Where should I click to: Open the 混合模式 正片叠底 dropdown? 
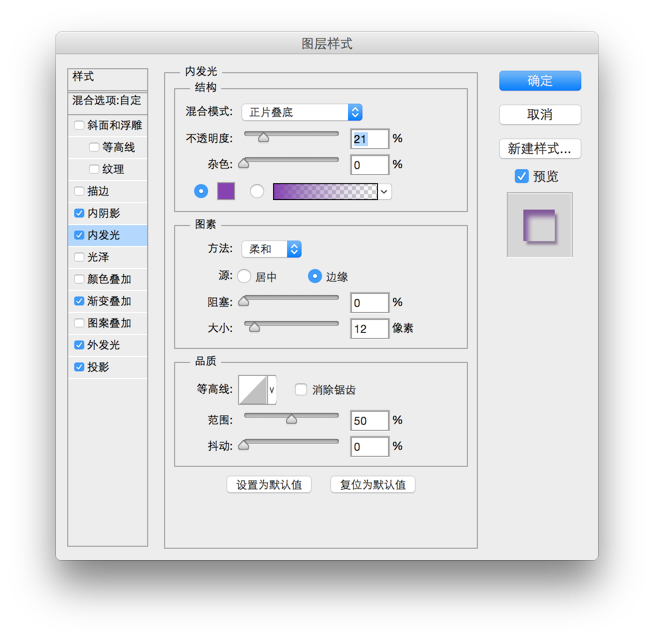click(302, 112)
